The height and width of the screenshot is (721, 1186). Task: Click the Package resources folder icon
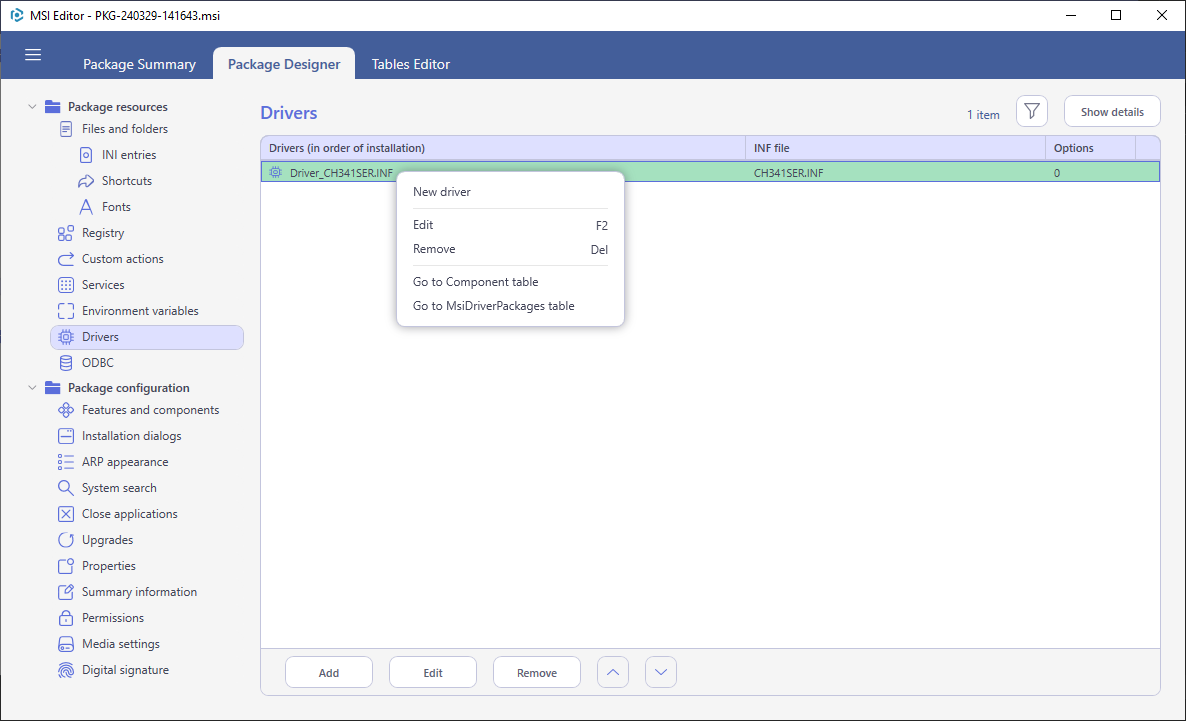coord(52,107)
